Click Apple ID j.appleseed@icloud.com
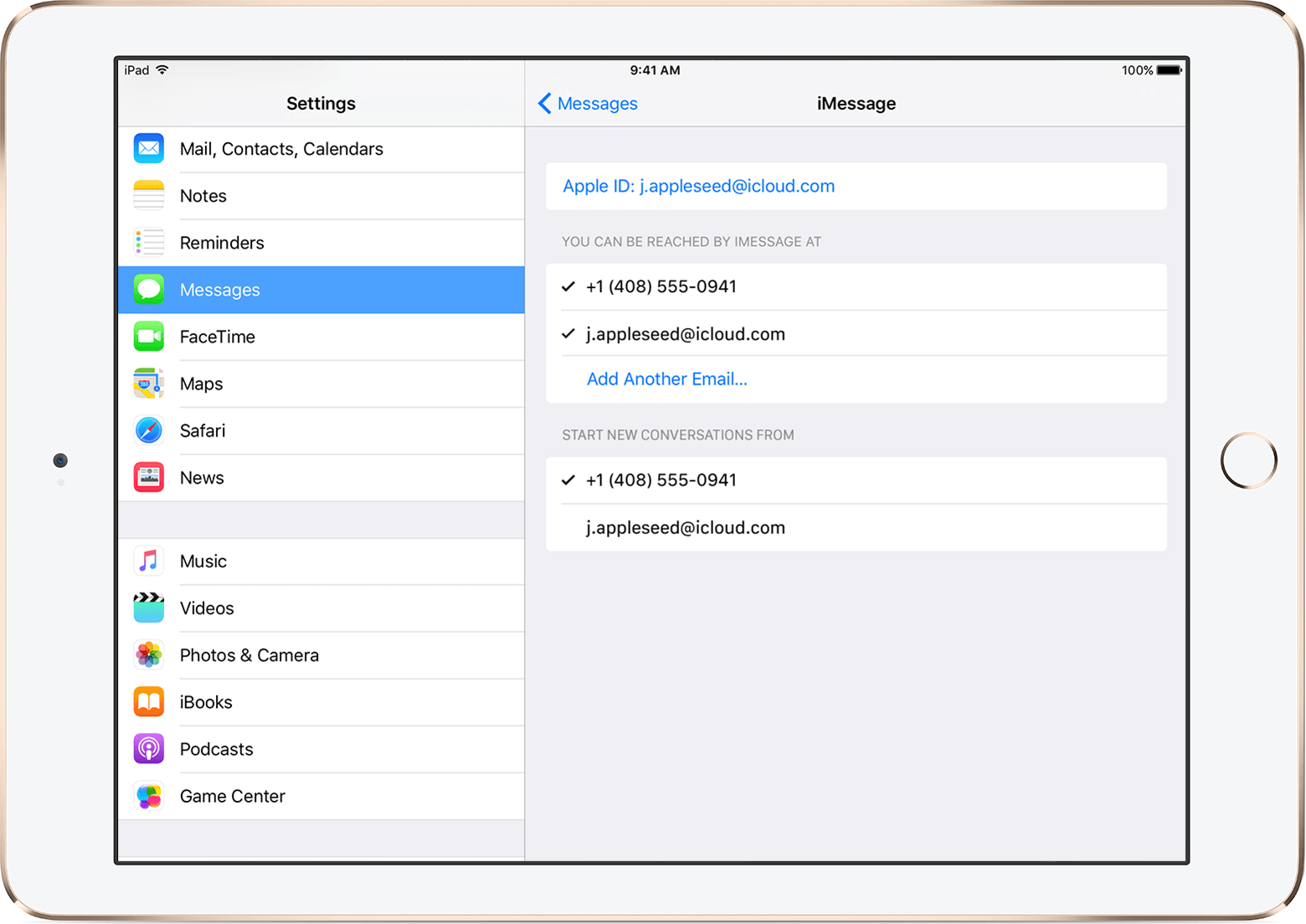This screenshot has width=1306, height=924. 697,186
